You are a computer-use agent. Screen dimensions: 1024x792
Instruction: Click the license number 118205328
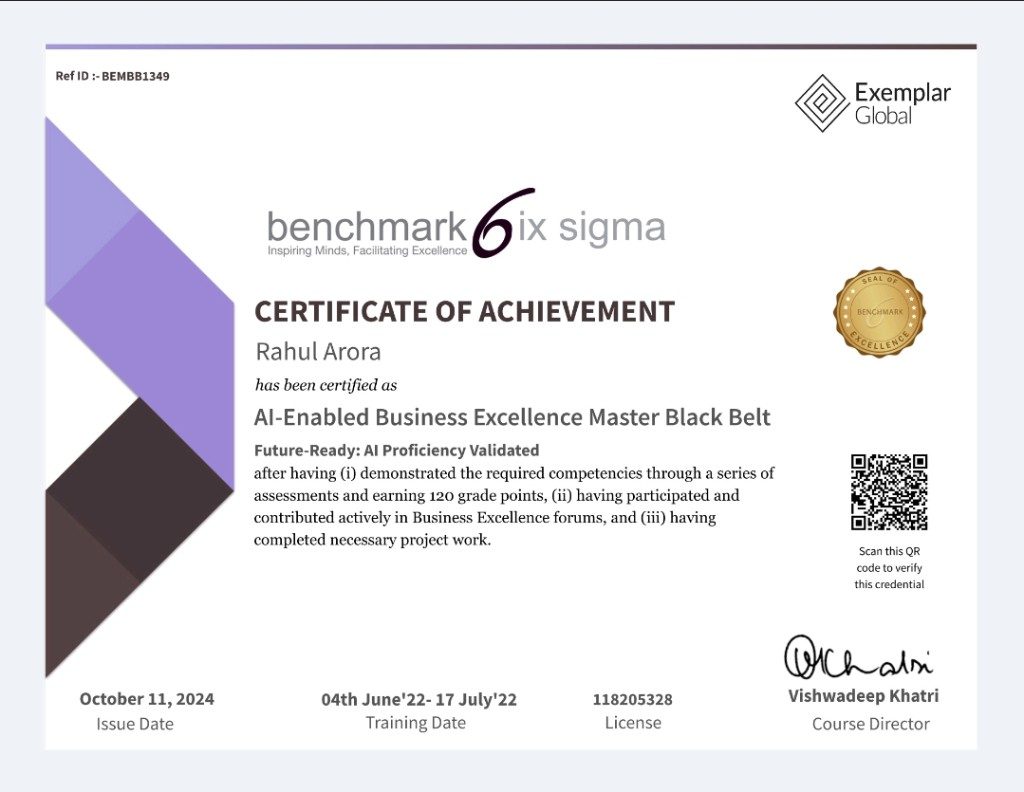(632, 699)
